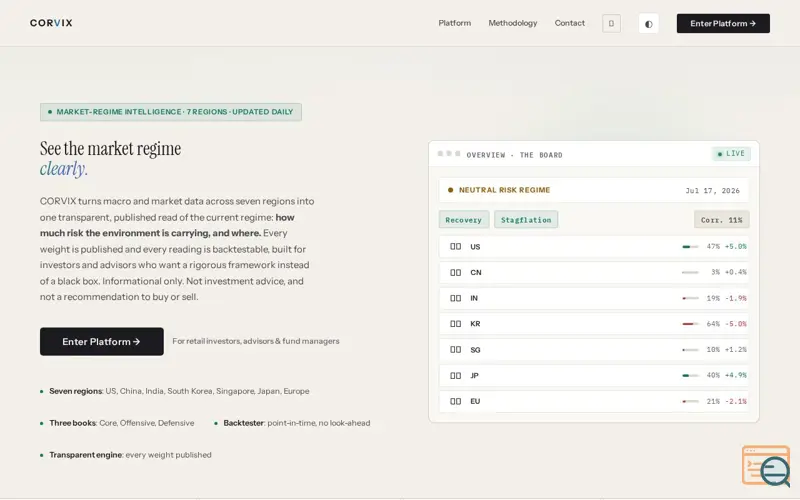The width and height of the screenshot is (800, 500).
Task: Click the header Enter Platform button
Action: 723,23
